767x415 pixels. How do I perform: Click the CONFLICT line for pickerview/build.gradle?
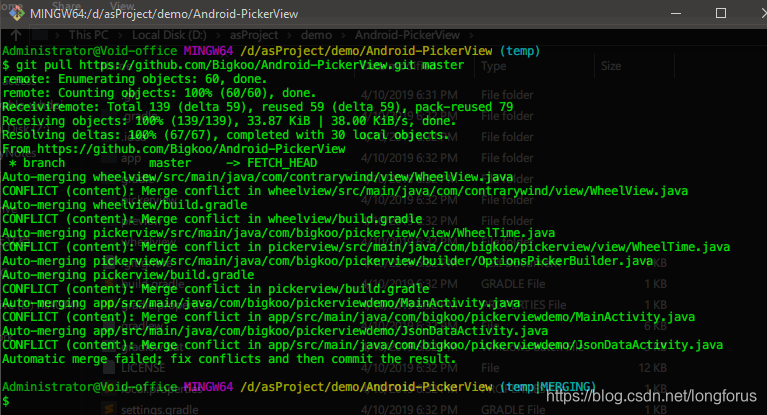(216, 289)
